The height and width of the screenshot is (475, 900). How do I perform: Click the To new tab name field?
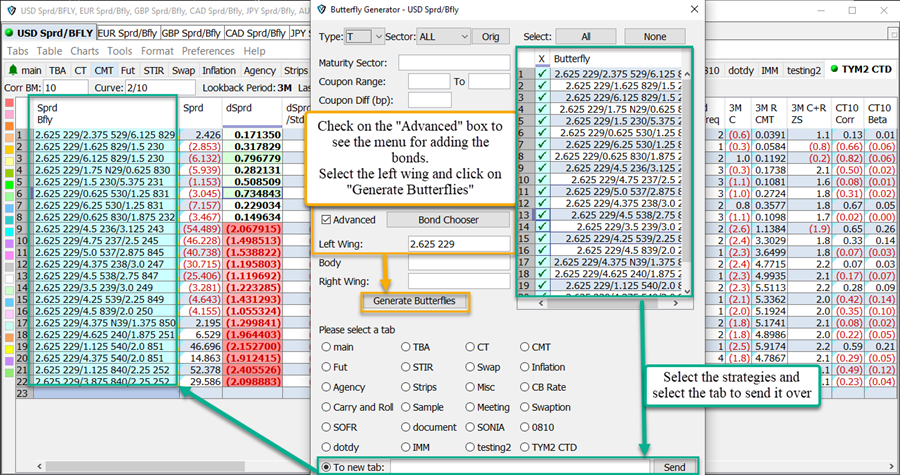tap(521, 467)
